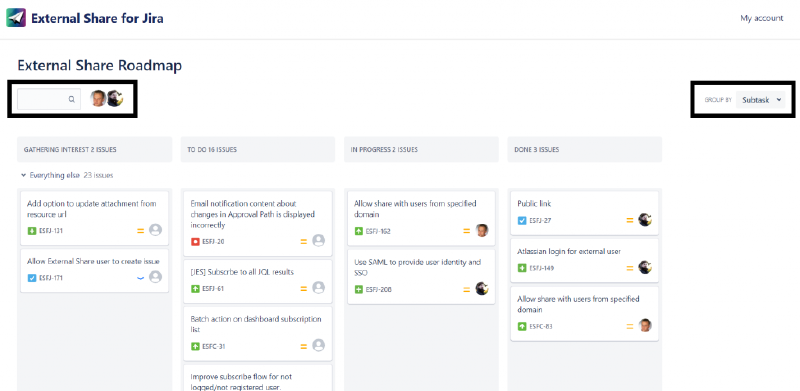800x391 pixels.
Task: Click the new feature plus icon for ESFJ-208
Action: pos(358,289)
